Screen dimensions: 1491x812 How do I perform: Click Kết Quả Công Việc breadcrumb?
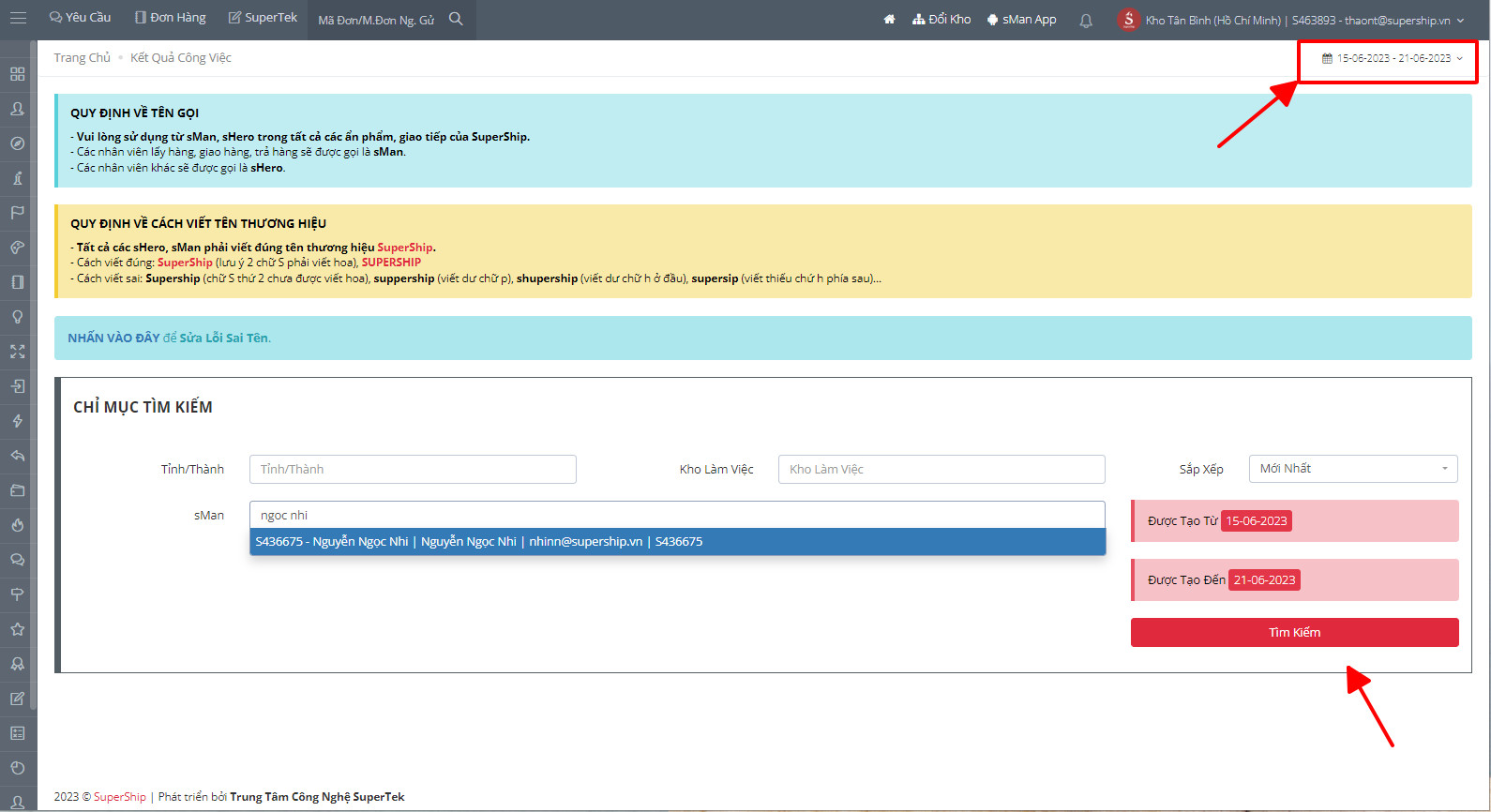tap(181, 58)
